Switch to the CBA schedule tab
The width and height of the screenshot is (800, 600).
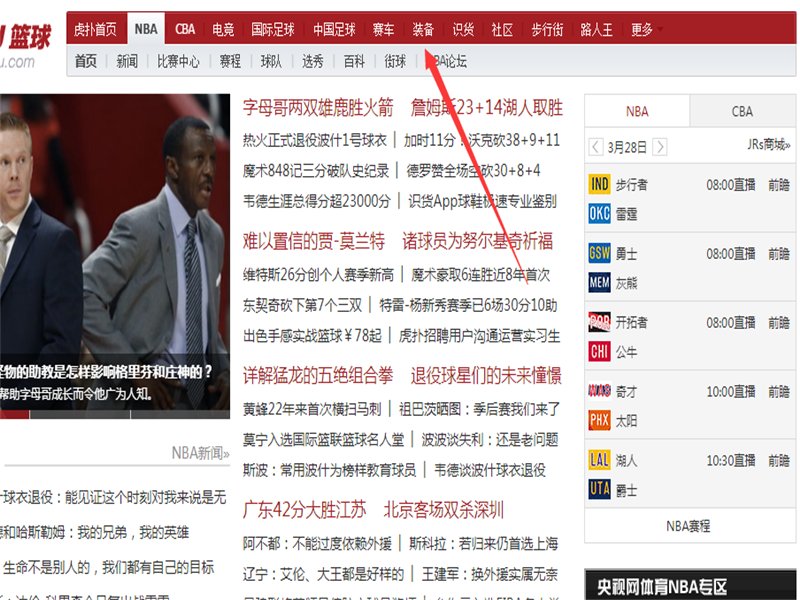click(x=740, y=110)
